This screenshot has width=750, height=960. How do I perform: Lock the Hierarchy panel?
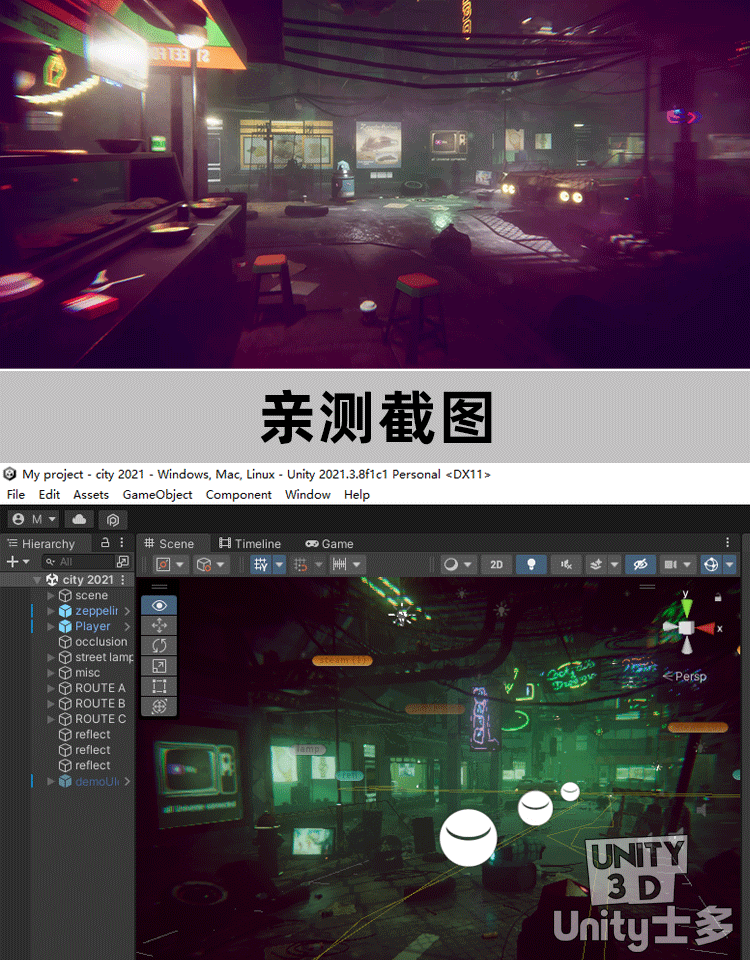tap(105, 542)
